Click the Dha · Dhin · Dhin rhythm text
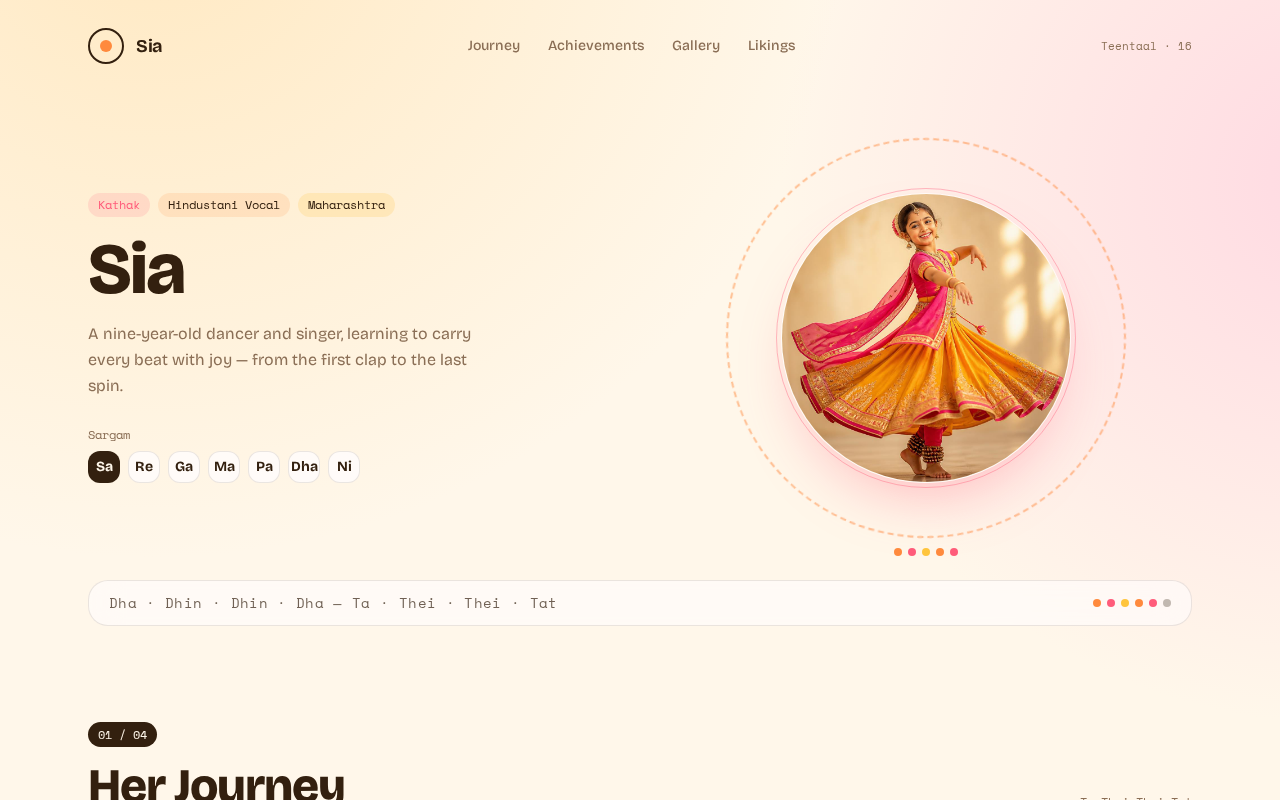The height and width of the screenshot is (800, 1280). 333,603
